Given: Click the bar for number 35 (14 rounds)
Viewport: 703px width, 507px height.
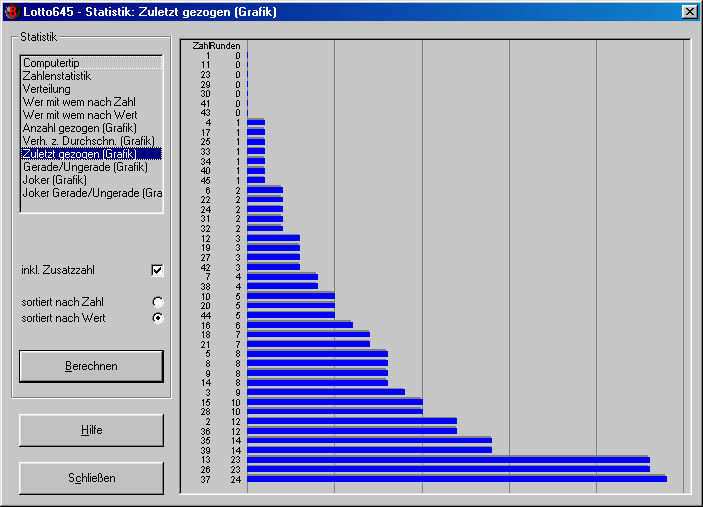Looking at the screenshot, I should (369, 440).
